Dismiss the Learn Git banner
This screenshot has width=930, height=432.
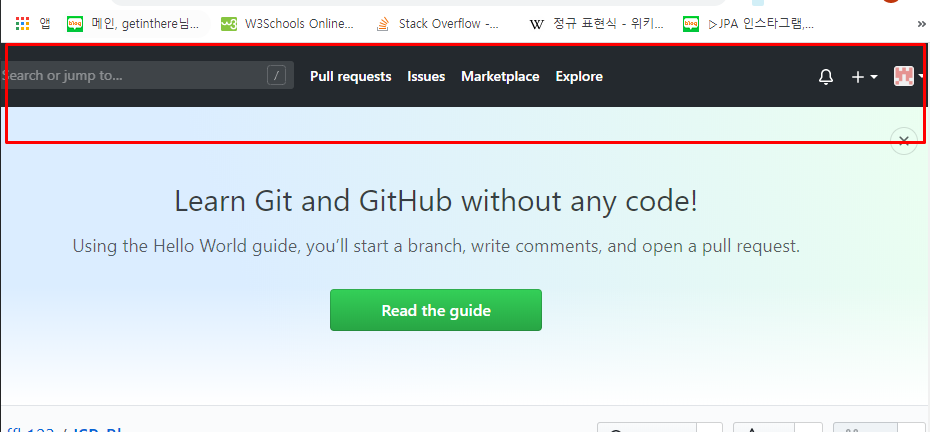point(904,141)
